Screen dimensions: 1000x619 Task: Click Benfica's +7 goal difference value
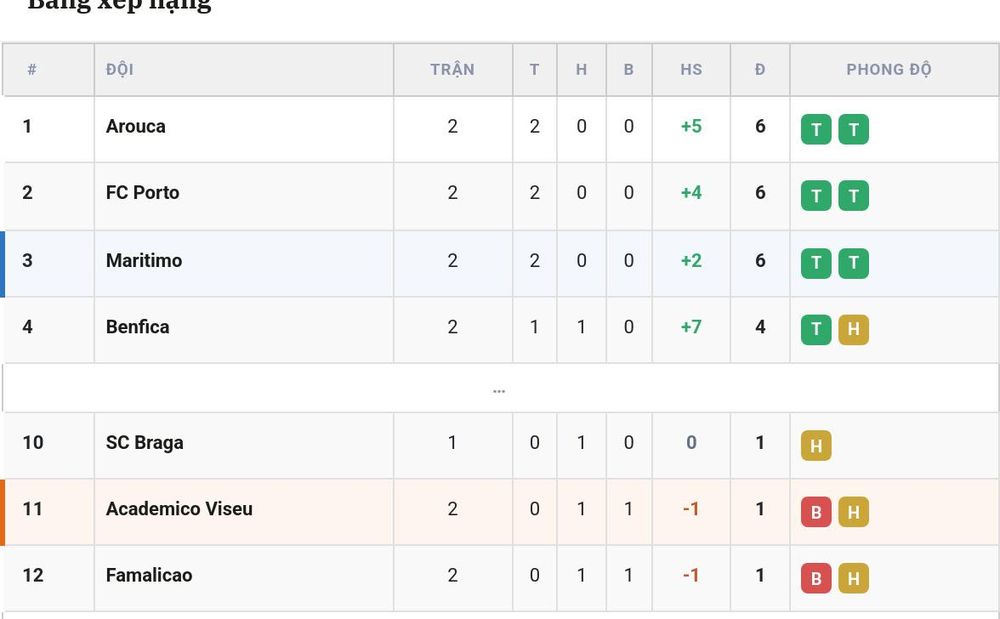pyautogui.click(x=691, y=327)
